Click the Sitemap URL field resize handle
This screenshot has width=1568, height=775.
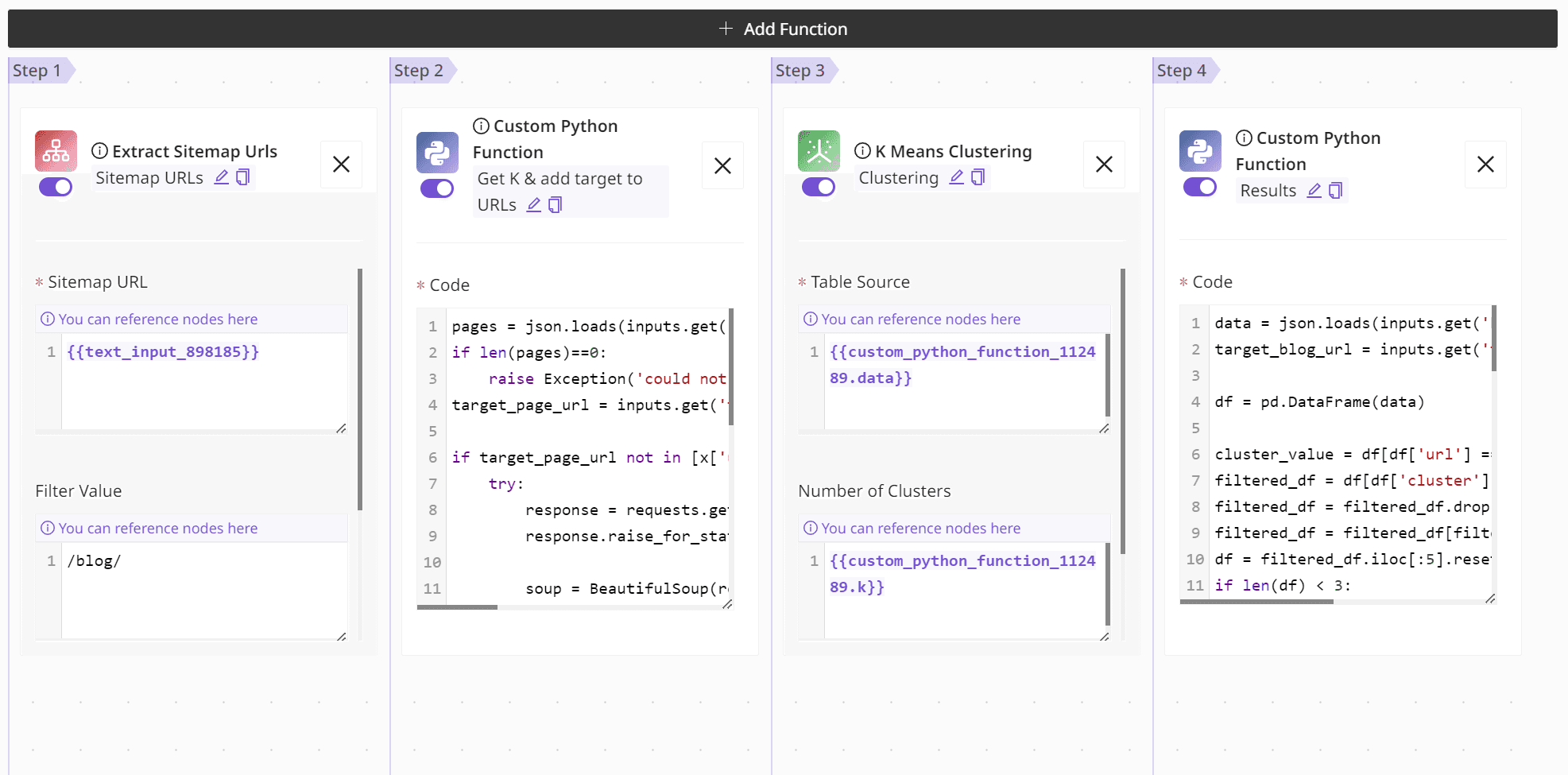click(342, 428)
